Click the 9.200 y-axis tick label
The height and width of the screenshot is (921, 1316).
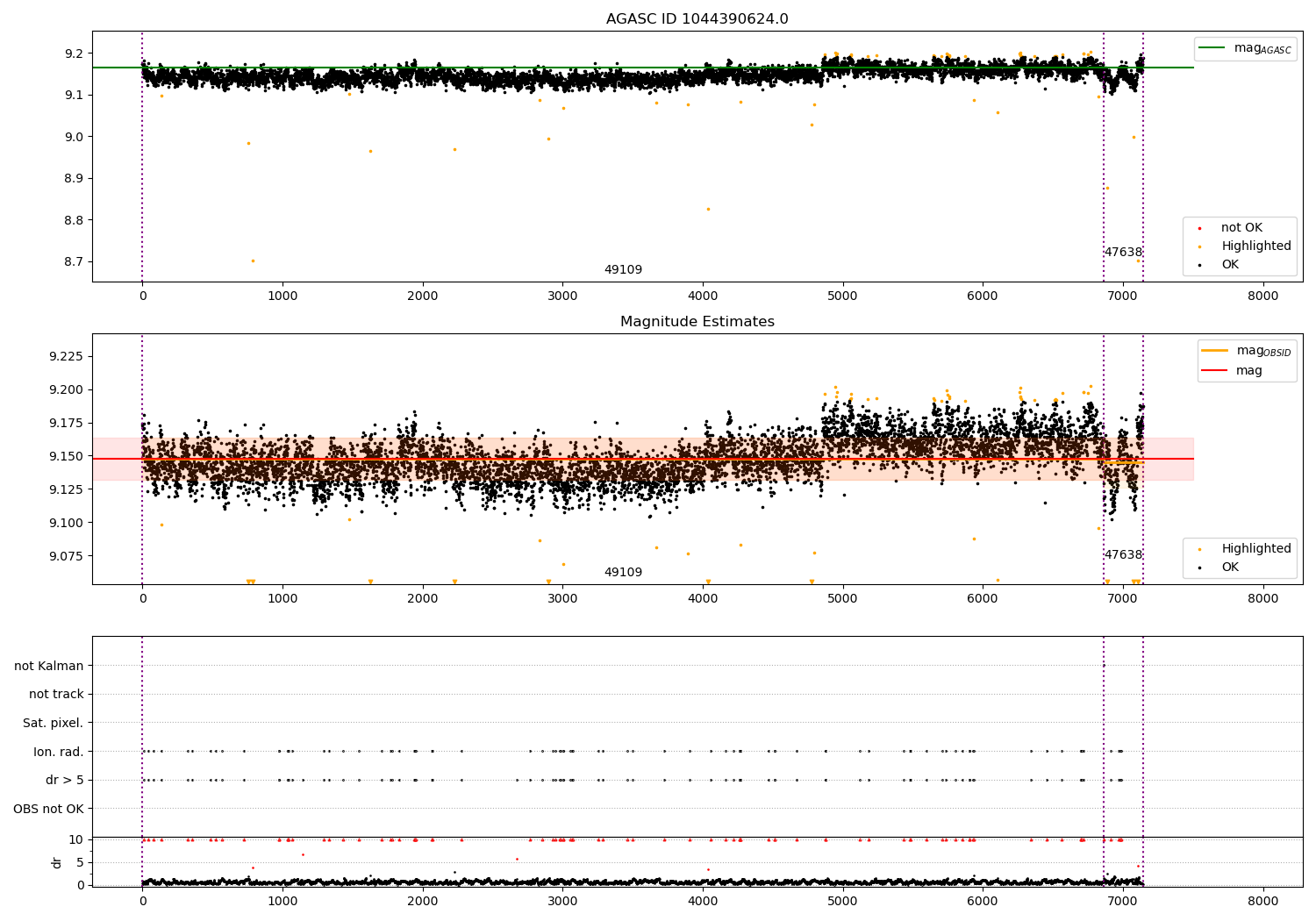pos(67,390)
